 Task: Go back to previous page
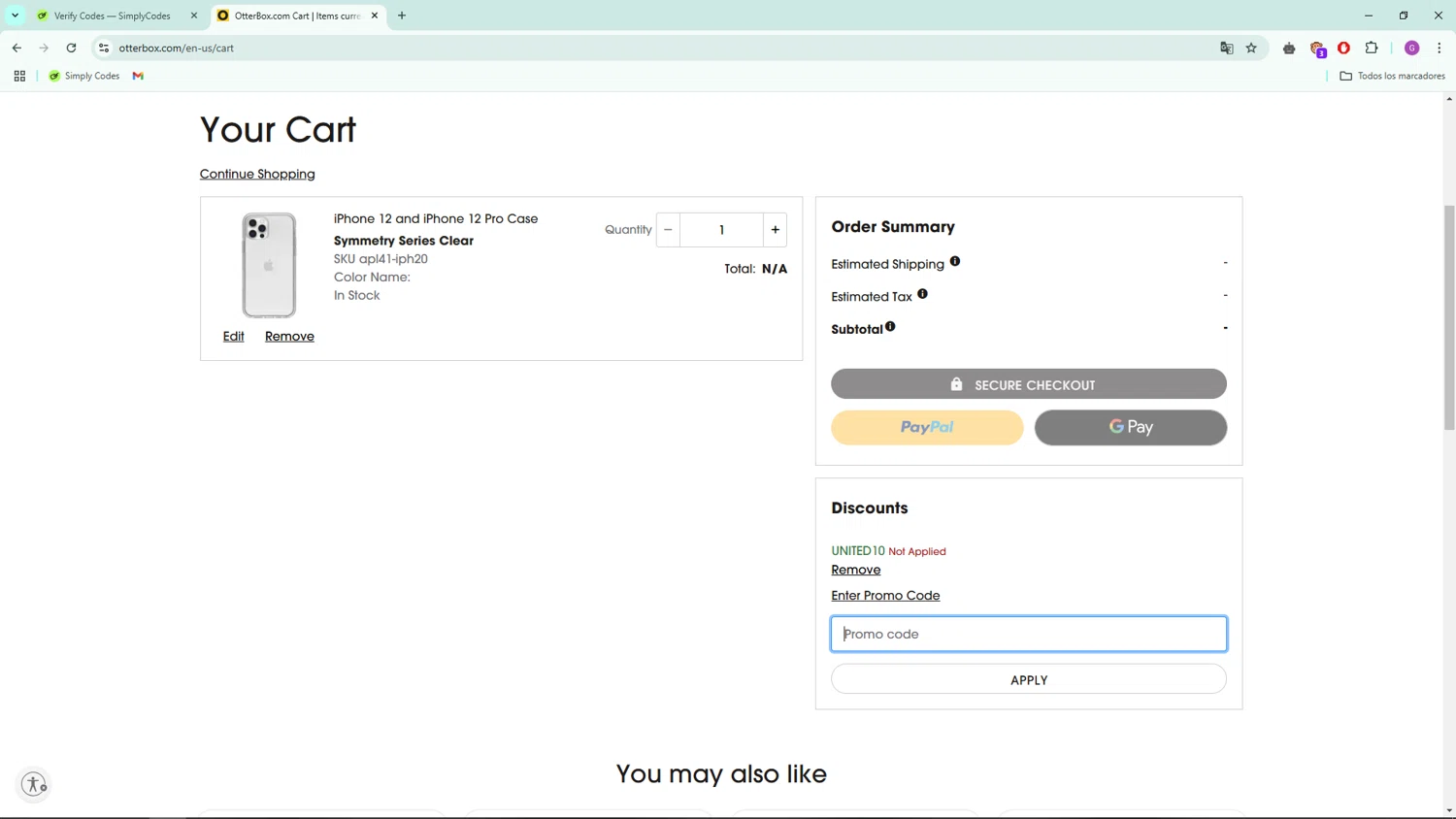tap(17, 48)
